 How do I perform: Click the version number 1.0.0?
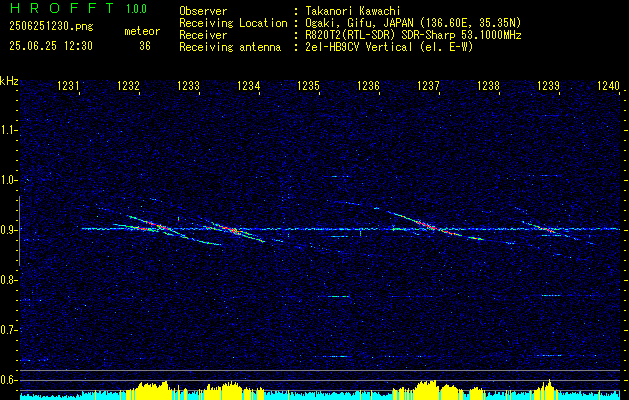(136, 8)
